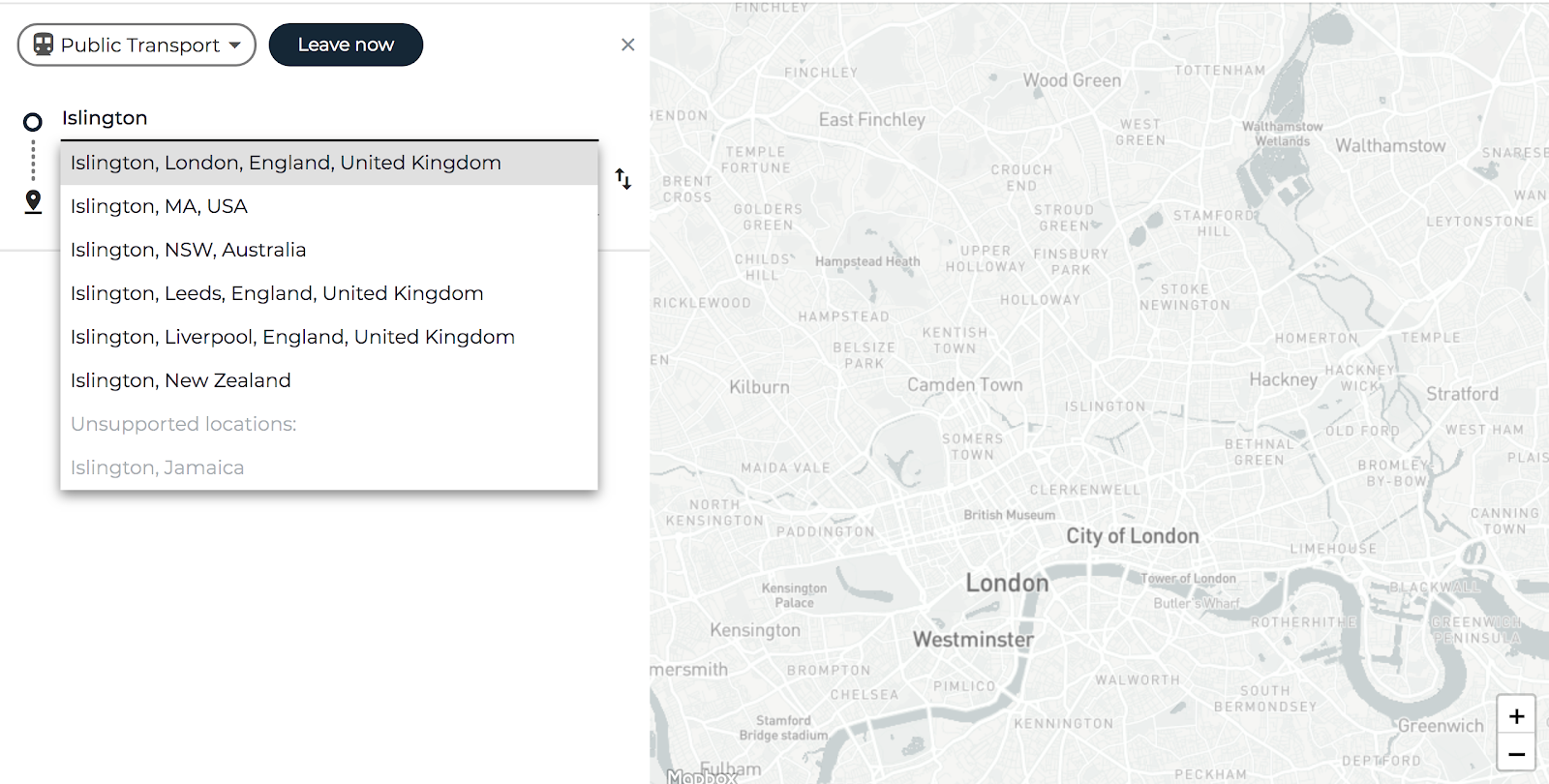The width and height of the screenshot is (1549, 784).
Task: Click the destination pin icon
Action: point(33,201)
